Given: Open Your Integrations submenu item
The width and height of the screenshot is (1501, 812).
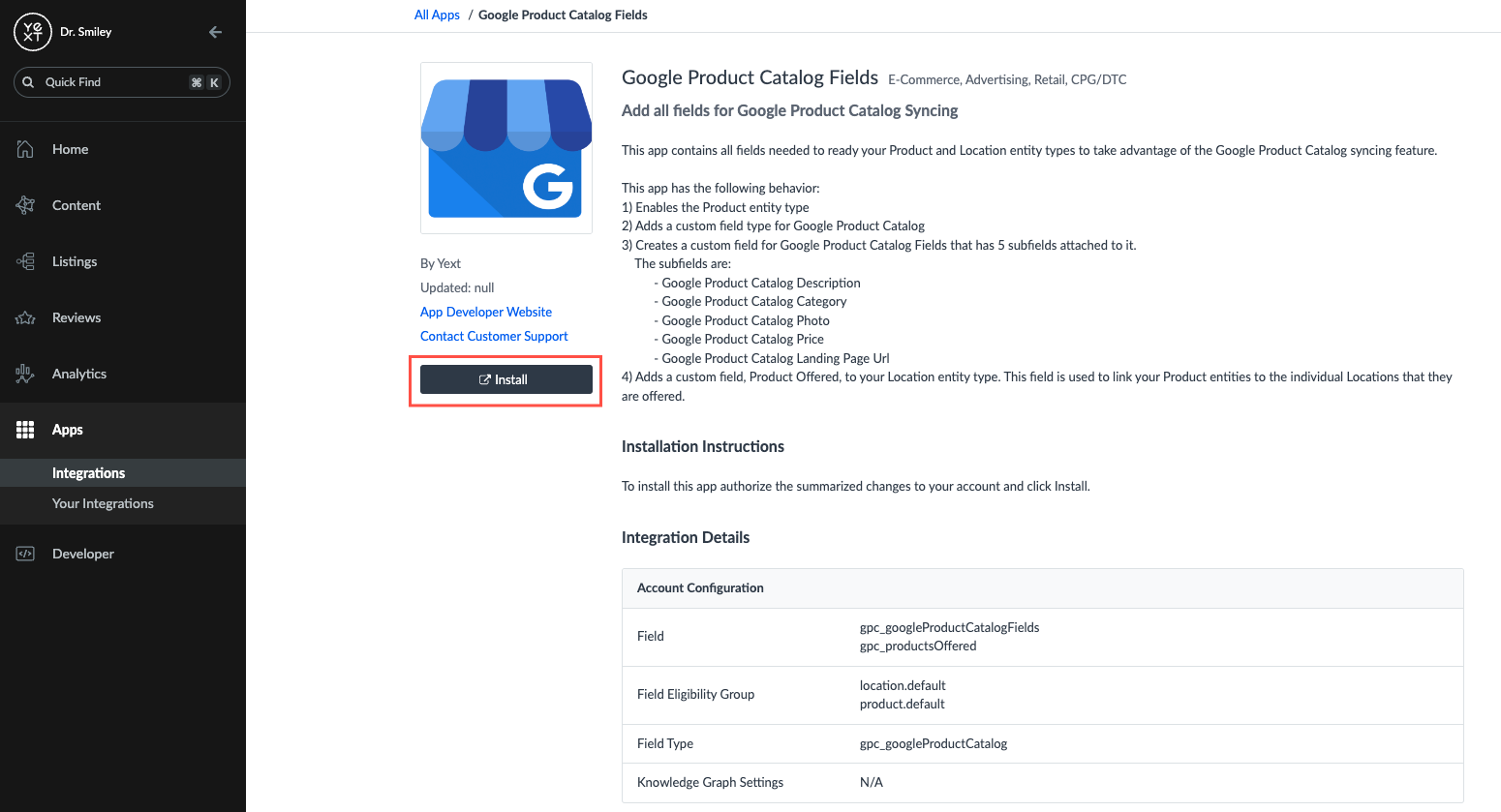Looking at the screenshot, I should coord(103,503).
